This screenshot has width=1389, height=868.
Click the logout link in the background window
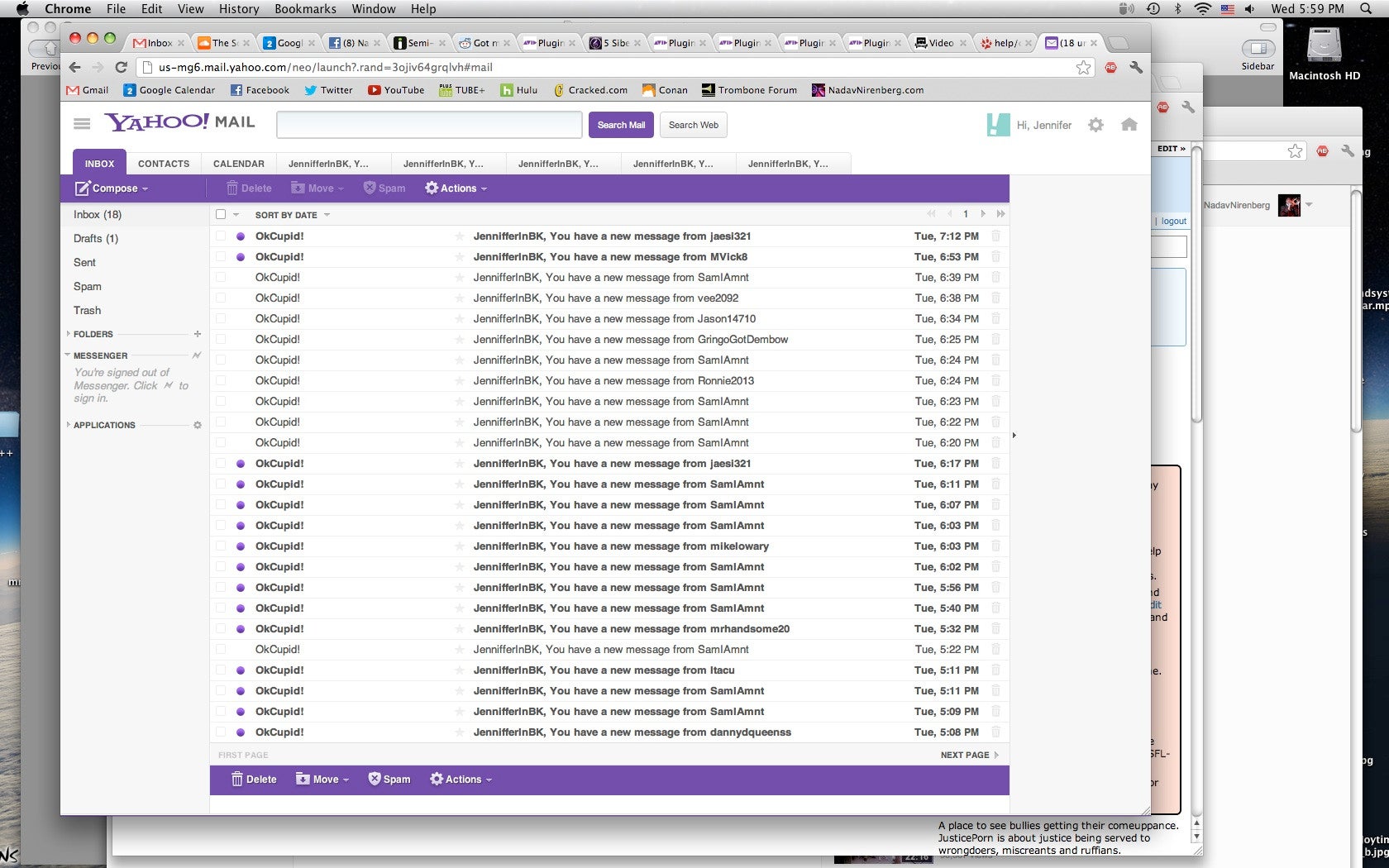(x=1173, y=221)
